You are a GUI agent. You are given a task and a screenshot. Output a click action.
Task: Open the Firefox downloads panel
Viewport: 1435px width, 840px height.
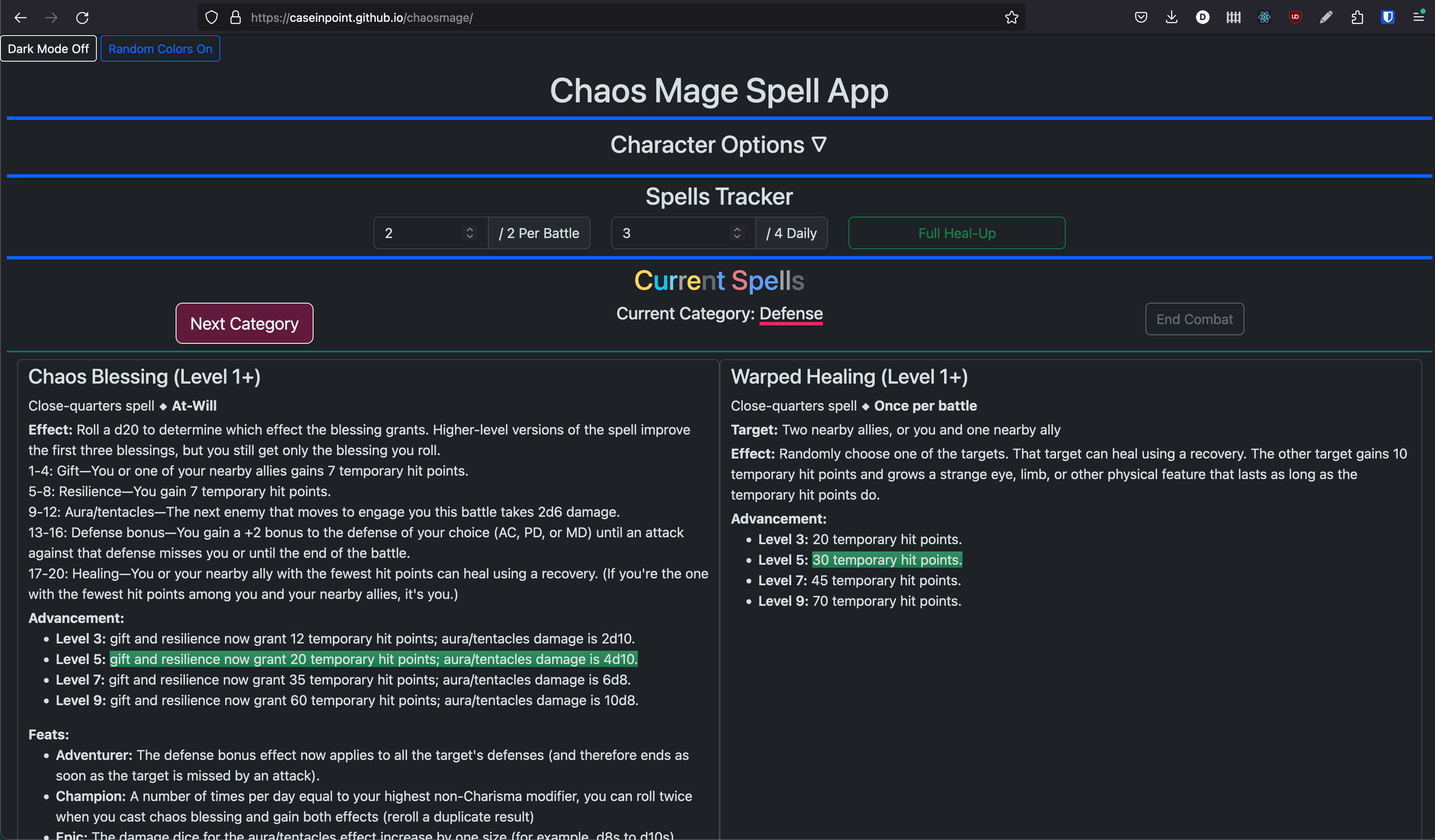[x=1172, y=17]
